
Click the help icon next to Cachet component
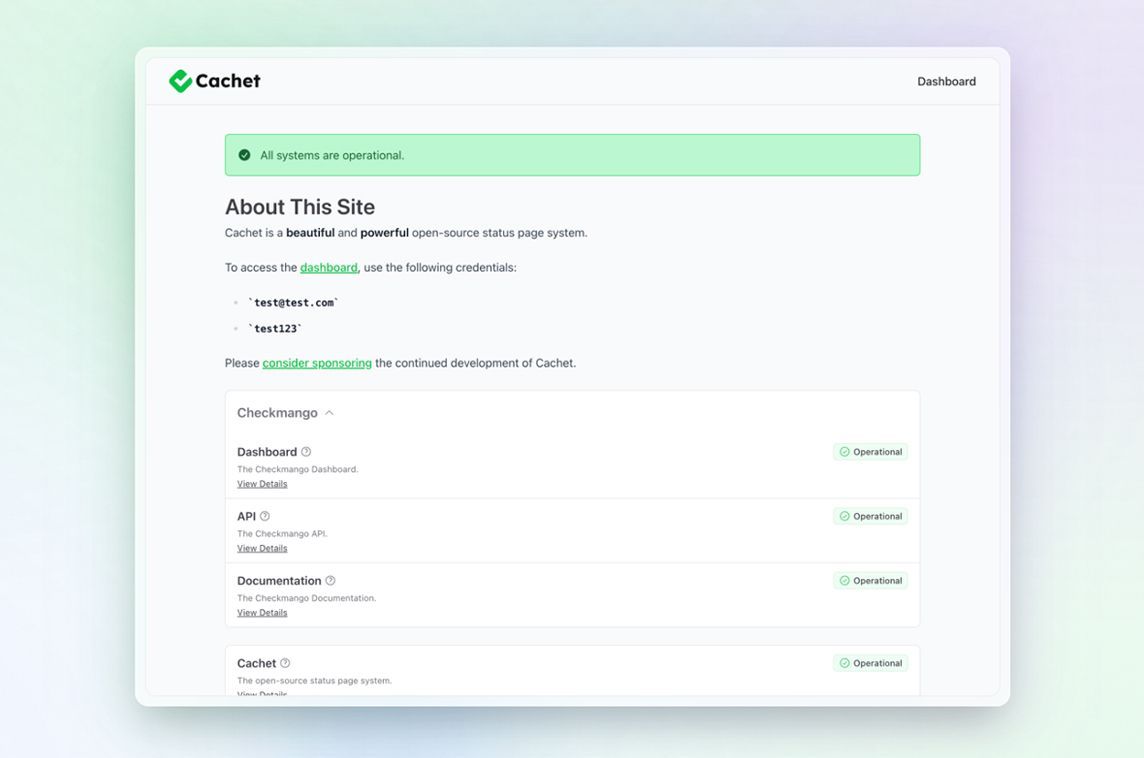click(285, 663)
